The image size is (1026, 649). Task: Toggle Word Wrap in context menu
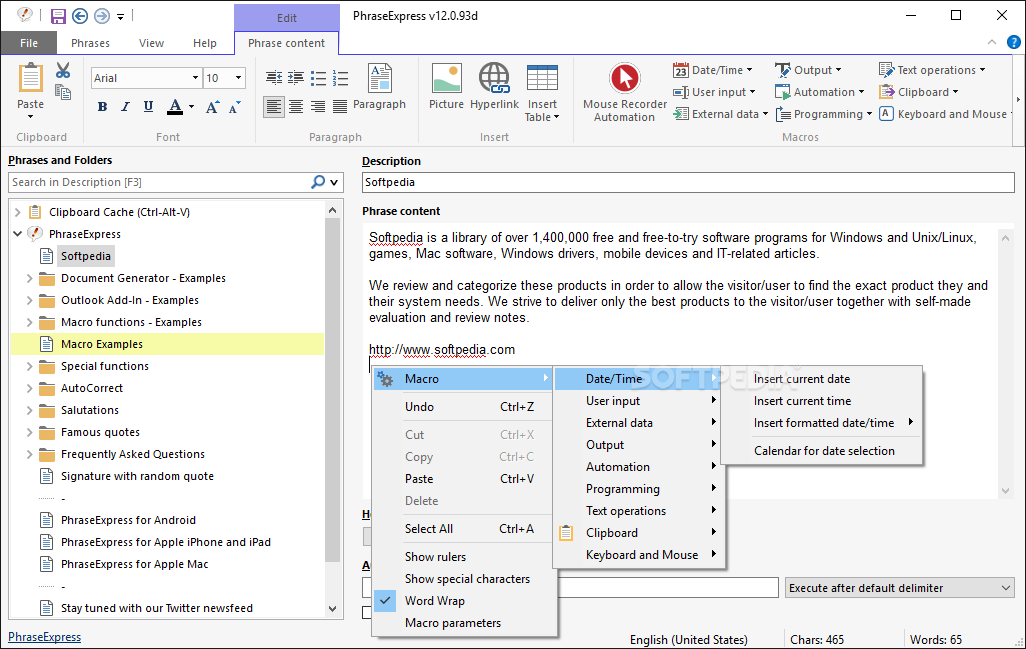click(465, 601)
